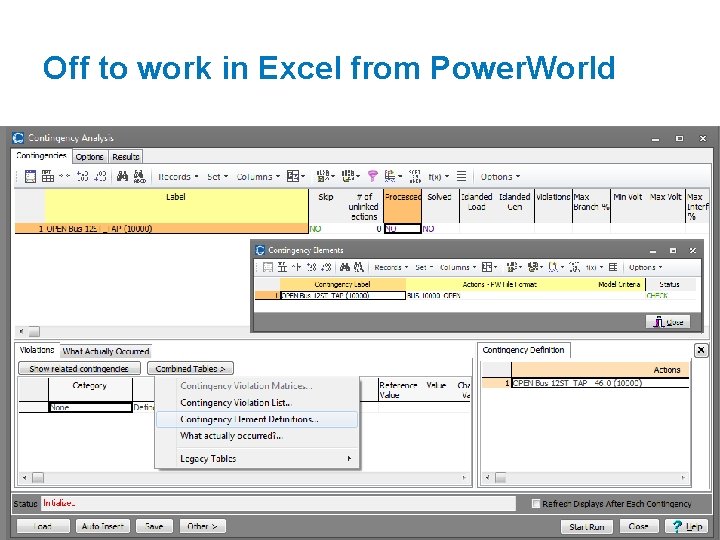720x540 pixels.
Task: Click second binoculars search icon in Contingency Elements toolbar
Action: 359,267
